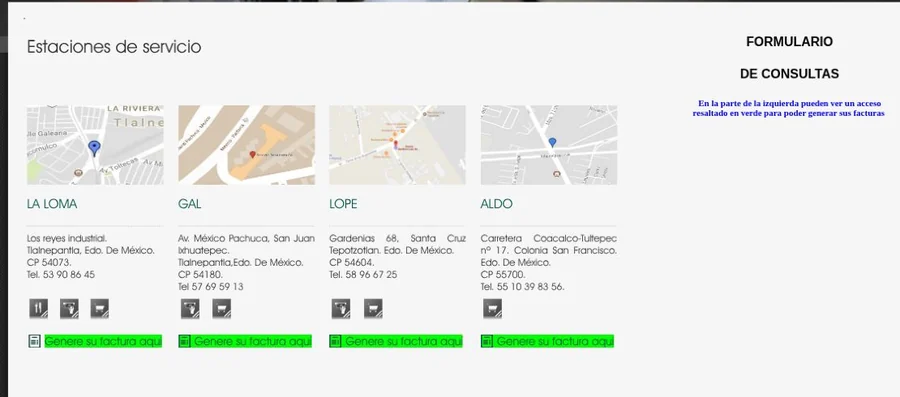This screenshot has height=397, width=900.
Task: View the LOPE station map image
Action: point(397,145)
